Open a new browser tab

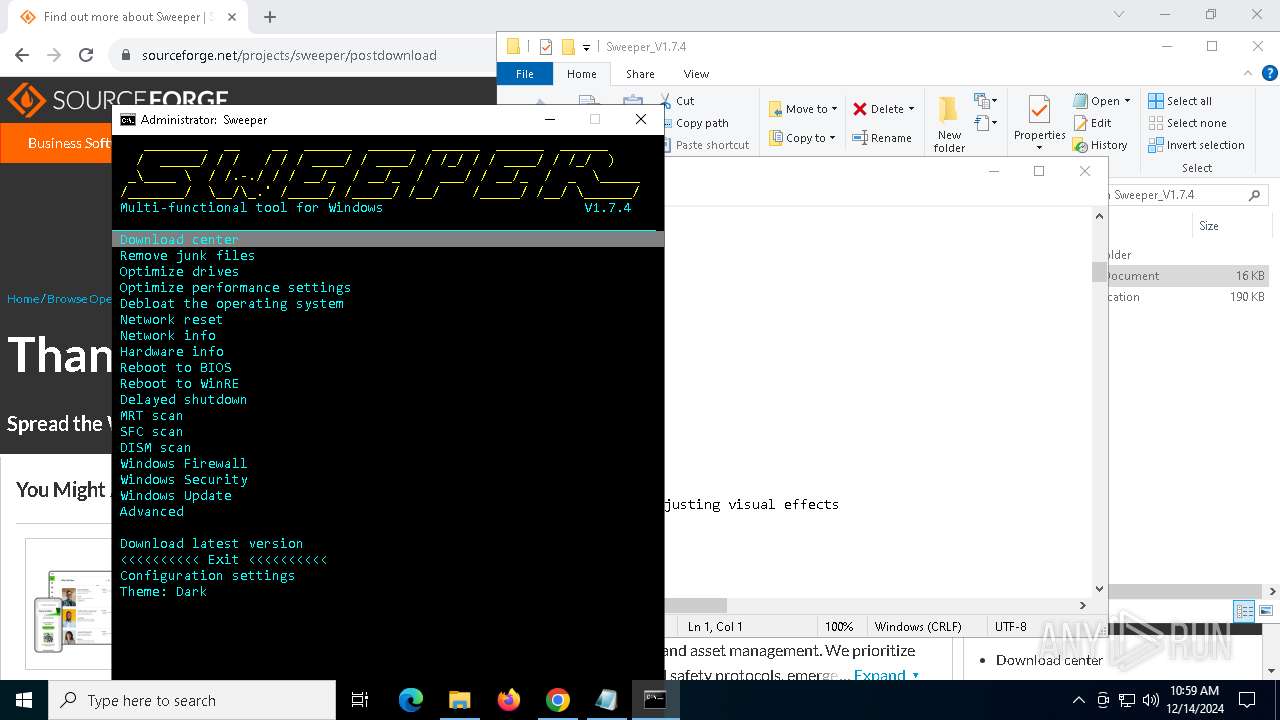270,16
